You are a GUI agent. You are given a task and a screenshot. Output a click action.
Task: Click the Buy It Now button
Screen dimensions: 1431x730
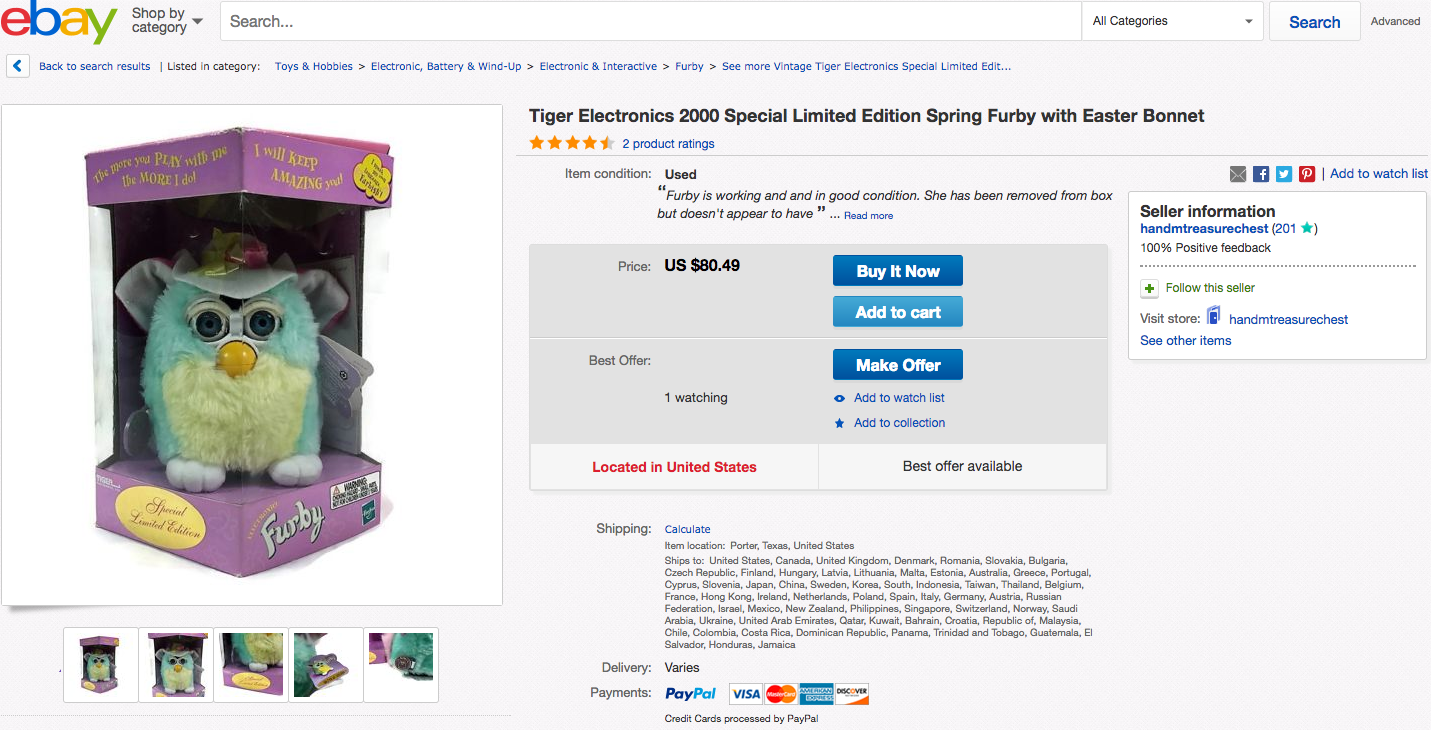click(898, 271)
